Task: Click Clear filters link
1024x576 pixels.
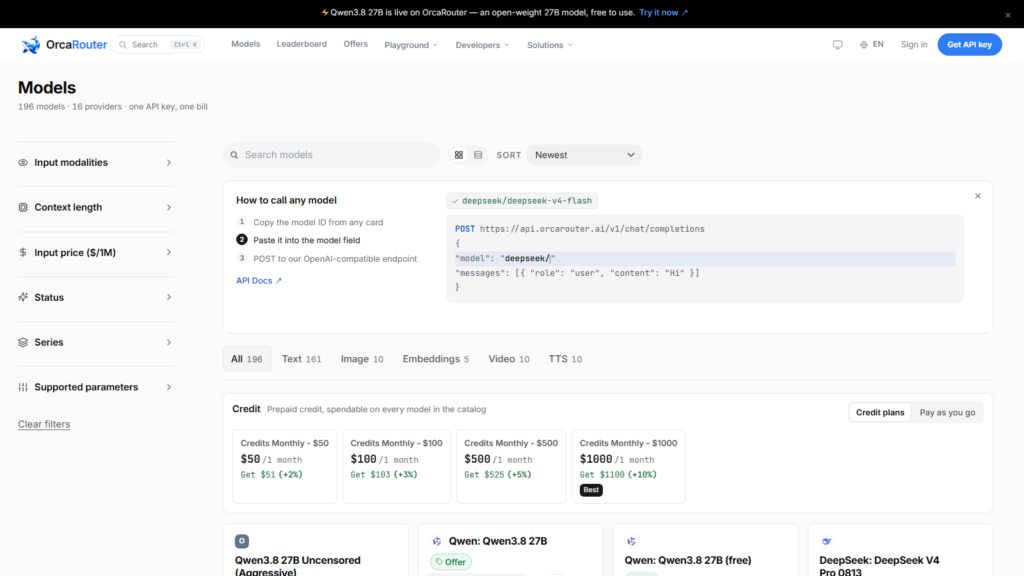Action: pos(44,424)
